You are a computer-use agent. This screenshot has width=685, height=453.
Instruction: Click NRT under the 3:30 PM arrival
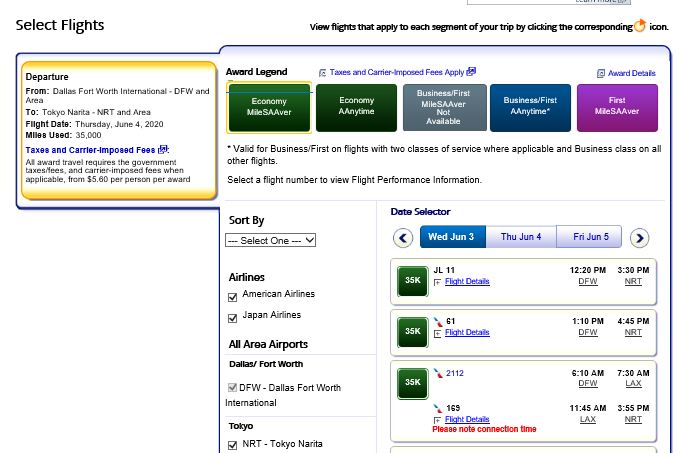[633, 281]
